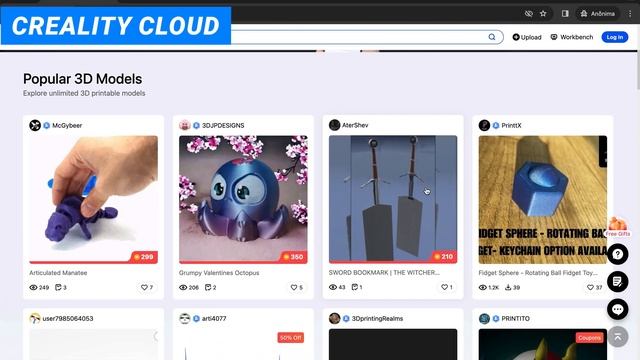Screen dimensions: 640x360
Task: Click Fidget Sphere - Rotating Ball title
Action: point(538,272)
